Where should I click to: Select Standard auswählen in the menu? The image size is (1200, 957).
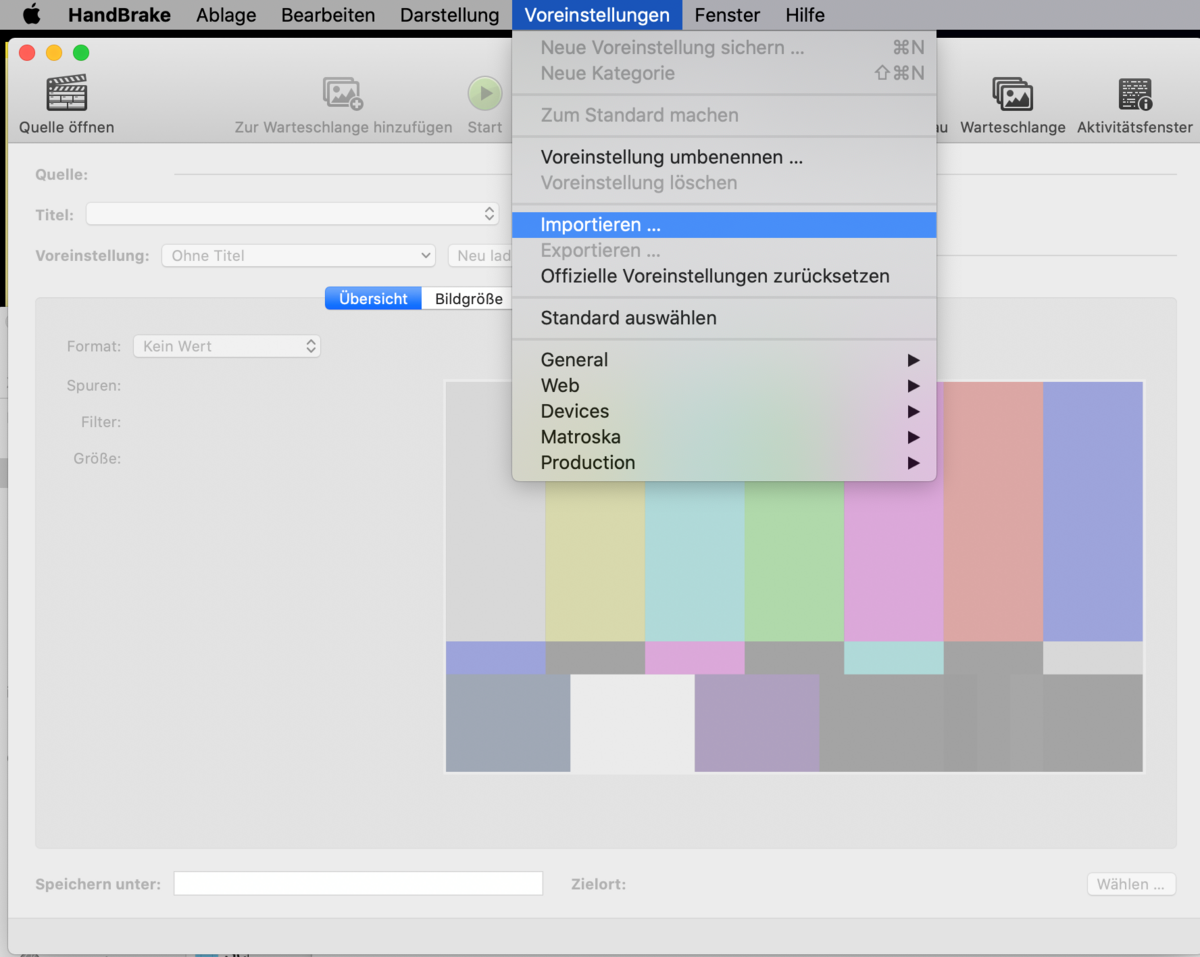coord(724,318)
